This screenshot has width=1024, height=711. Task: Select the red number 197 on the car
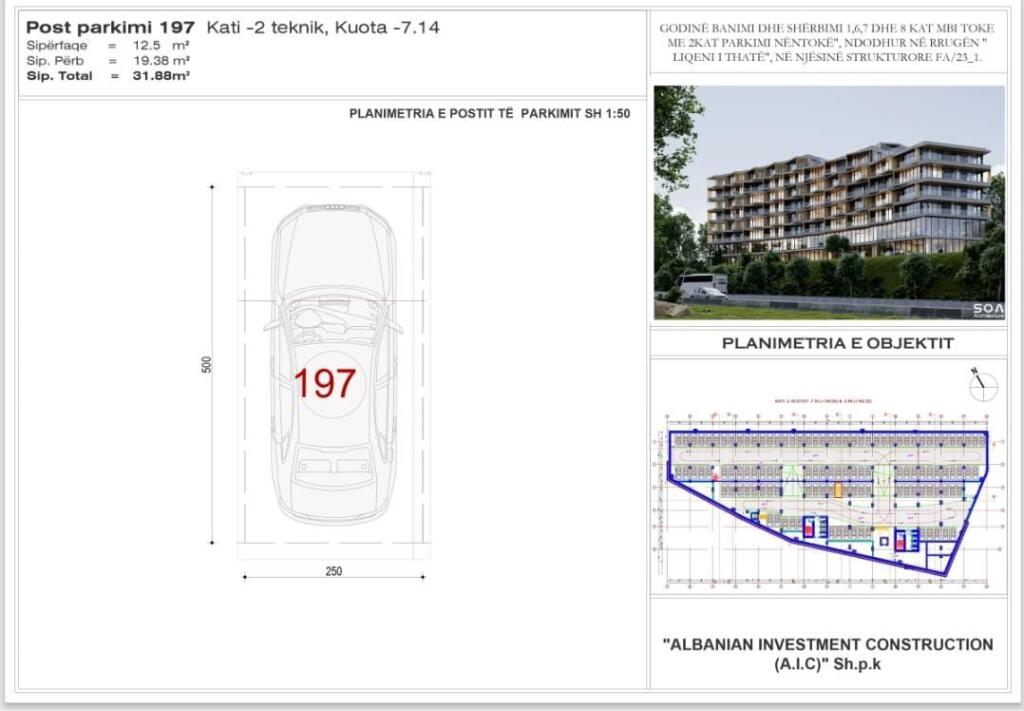[325, 383]
